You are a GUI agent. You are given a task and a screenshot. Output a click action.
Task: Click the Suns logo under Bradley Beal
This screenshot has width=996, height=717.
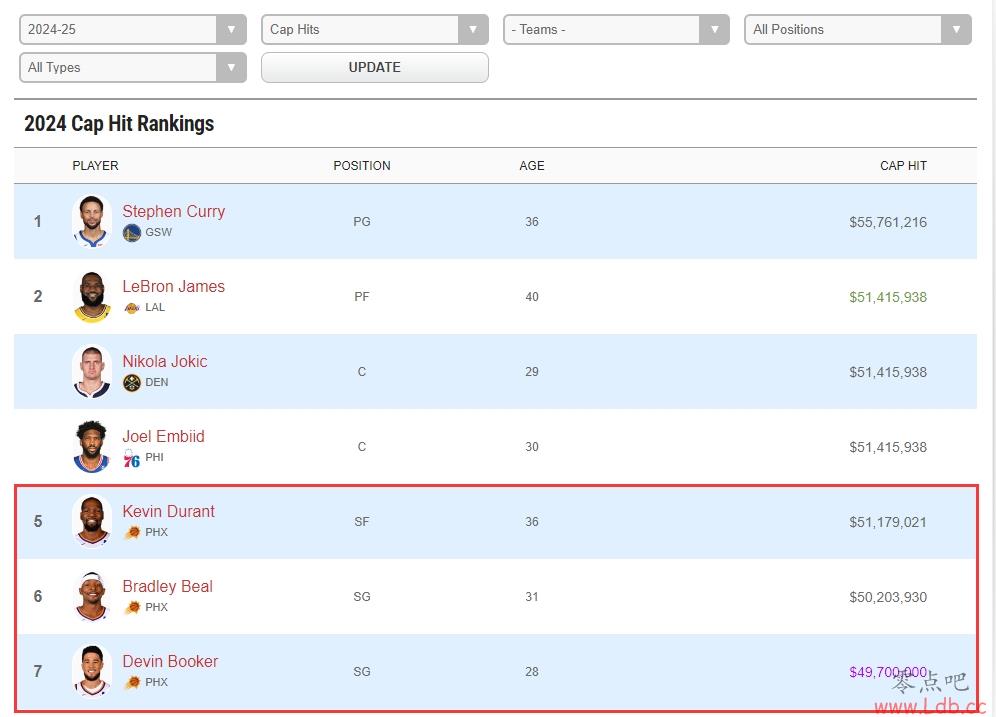tap(132, 607)
